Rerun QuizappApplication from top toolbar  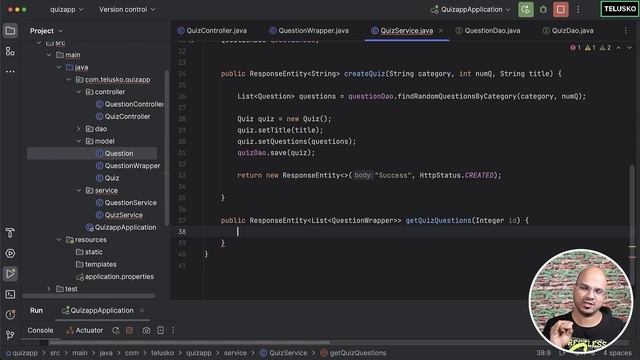(526, 9)
